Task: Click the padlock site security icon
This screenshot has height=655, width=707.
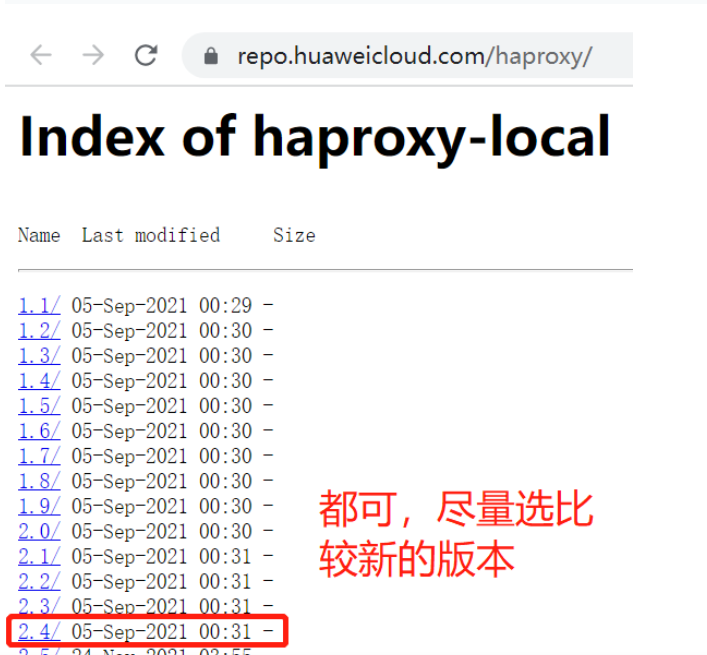Action: point(211,56)
